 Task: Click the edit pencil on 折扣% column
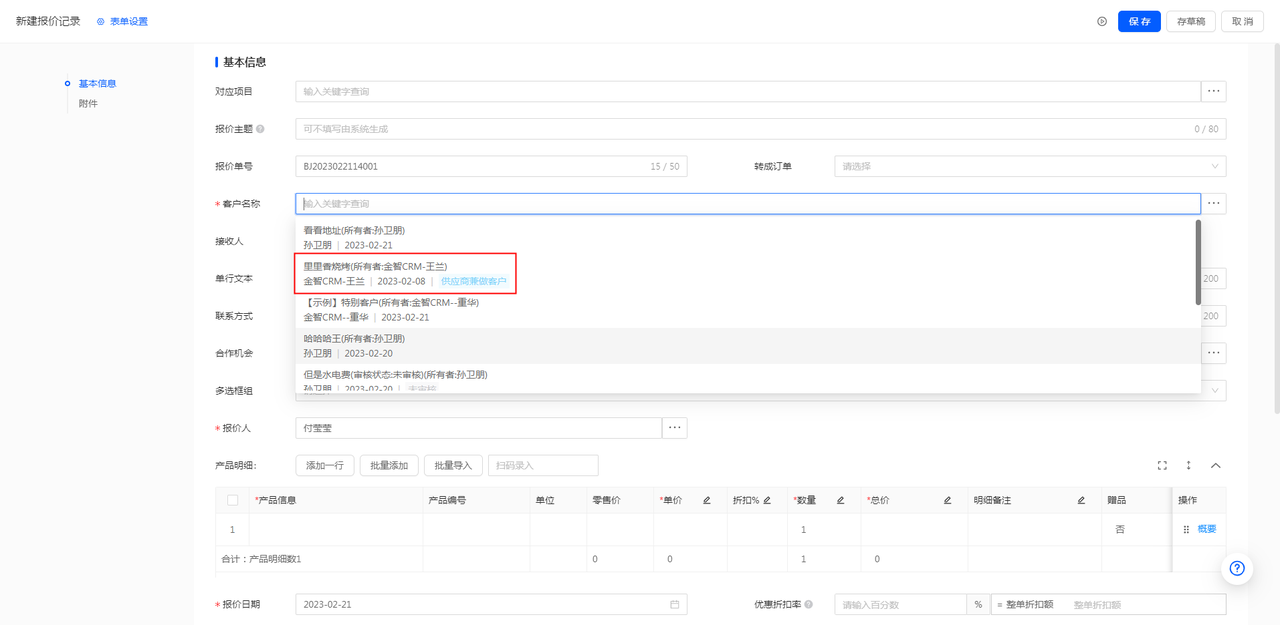(x=767, y=500)
